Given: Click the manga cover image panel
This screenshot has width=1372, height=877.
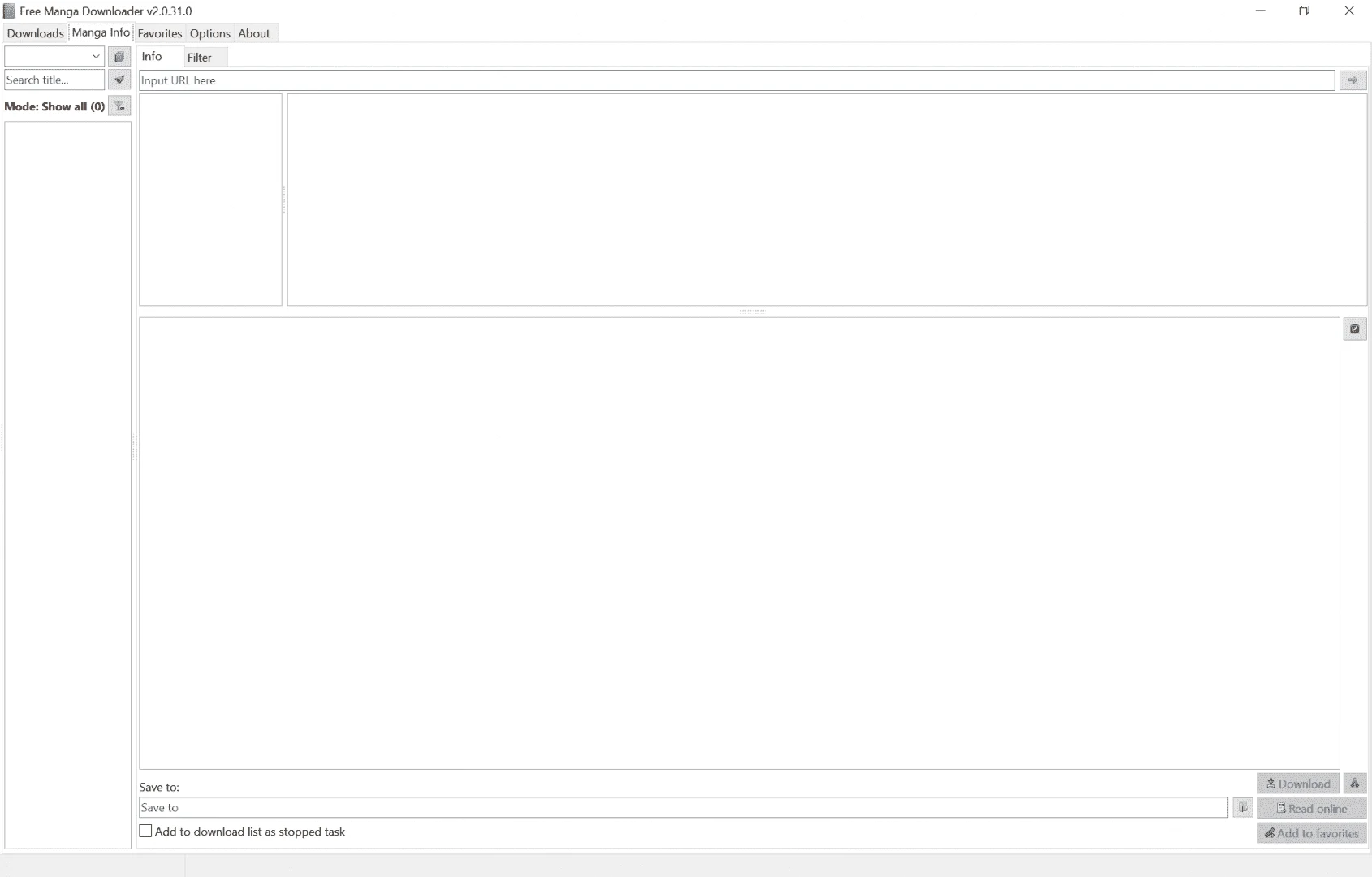Looking at the screenshot, I should point(210,200).
